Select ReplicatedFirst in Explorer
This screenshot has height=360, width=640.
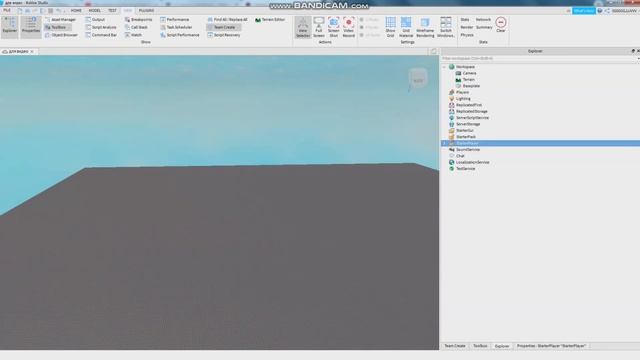click(x=469, y=105)
